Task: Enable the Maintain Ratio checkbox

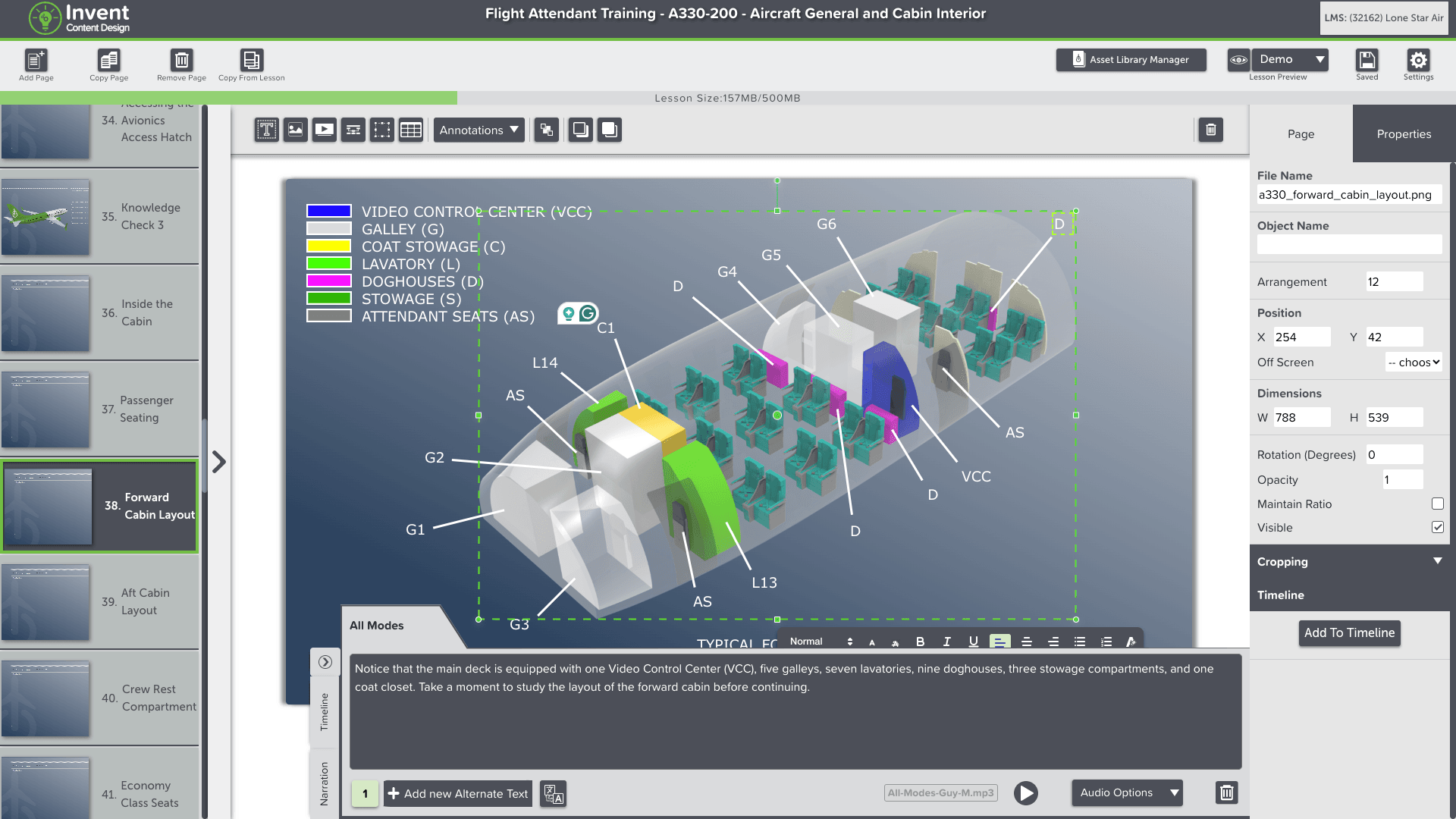Action: (1437, 504)
